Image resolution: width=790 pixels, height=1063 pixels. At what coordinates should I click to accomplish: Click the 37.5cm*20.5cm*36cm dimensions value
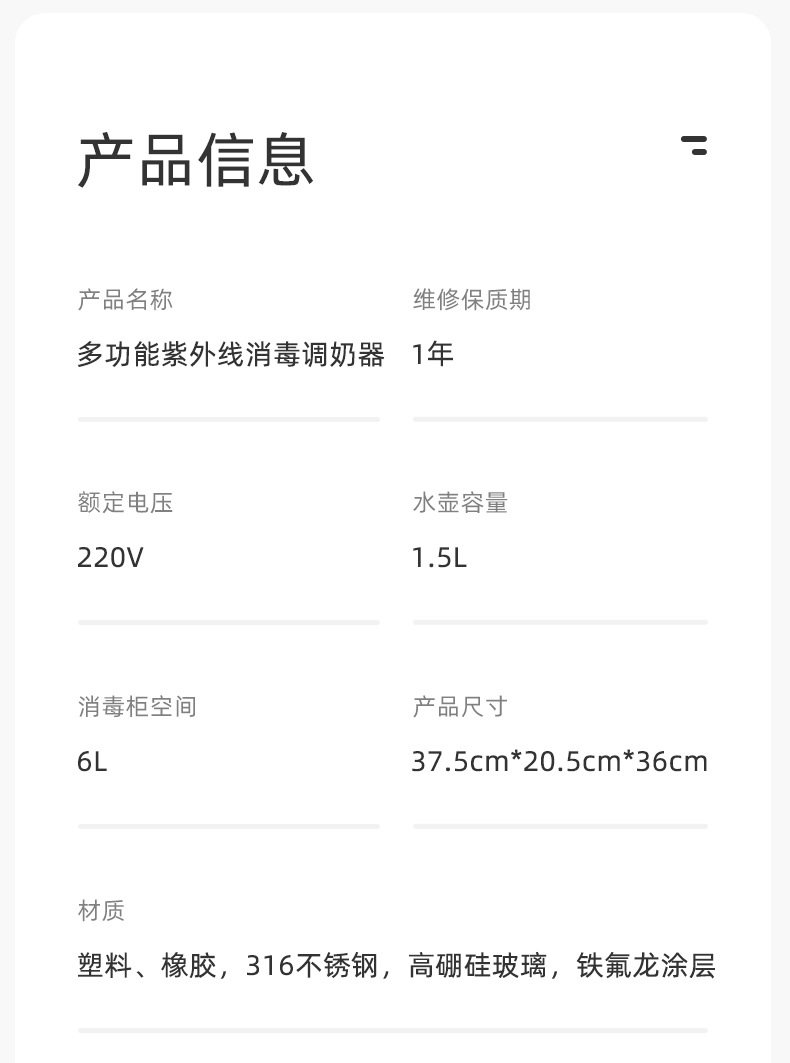(x=559, y=762)
